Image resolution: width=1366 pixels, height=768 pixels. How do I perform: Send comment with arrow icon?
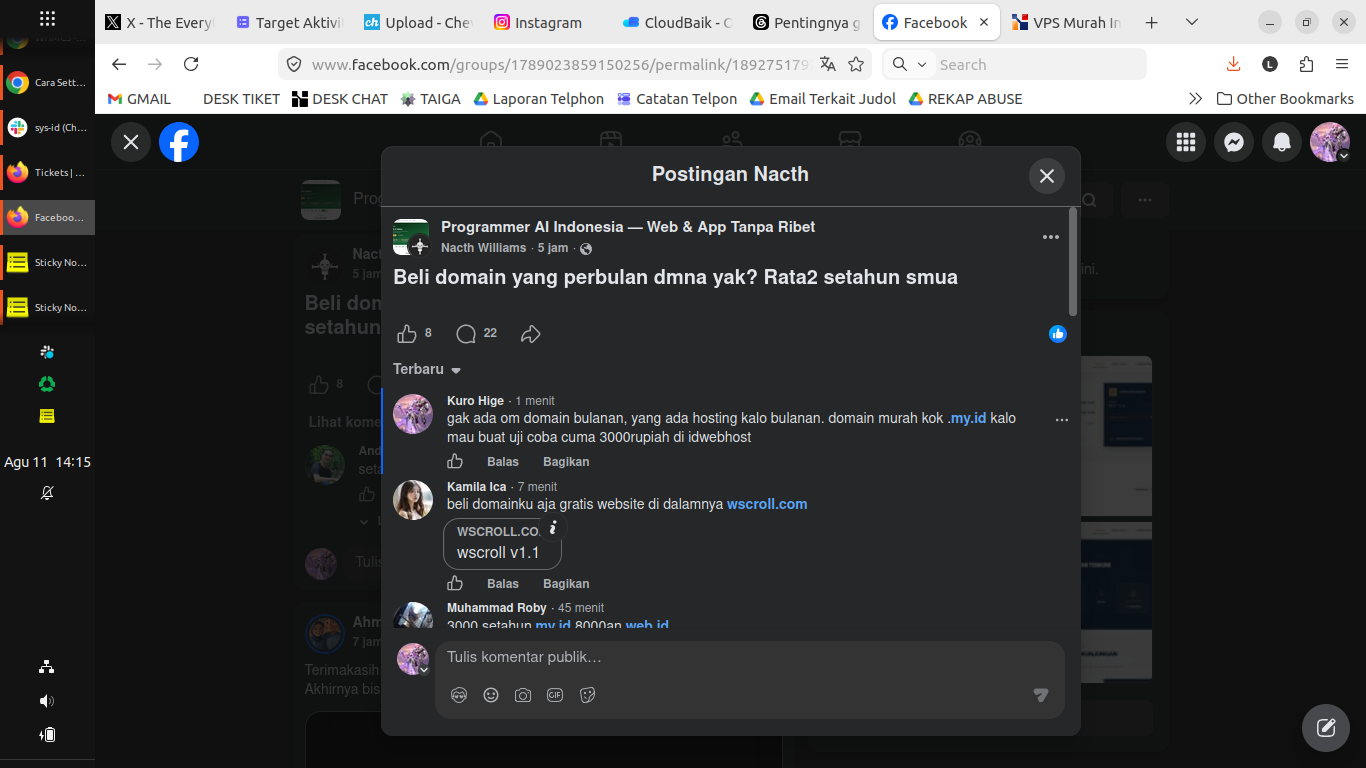tap(1041, 695)
